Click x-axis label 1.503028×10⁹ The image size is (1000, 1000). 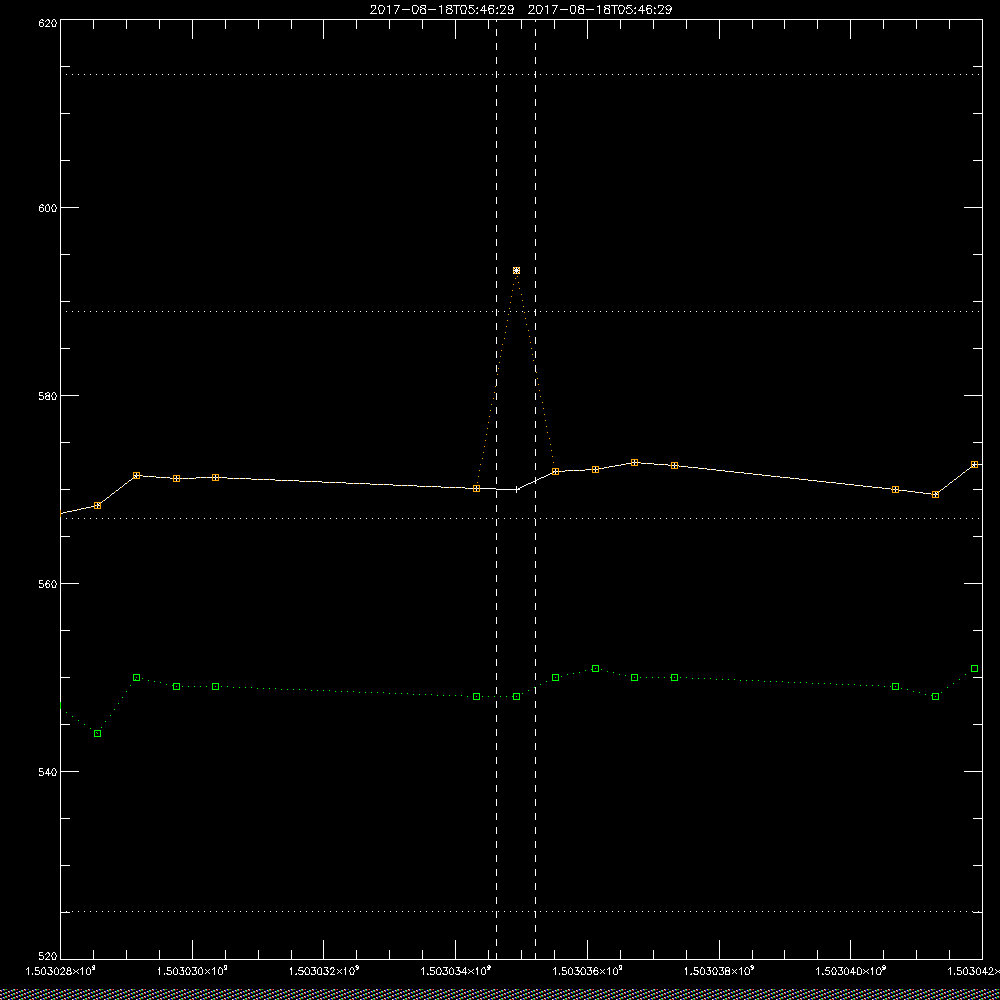[60, 971]
